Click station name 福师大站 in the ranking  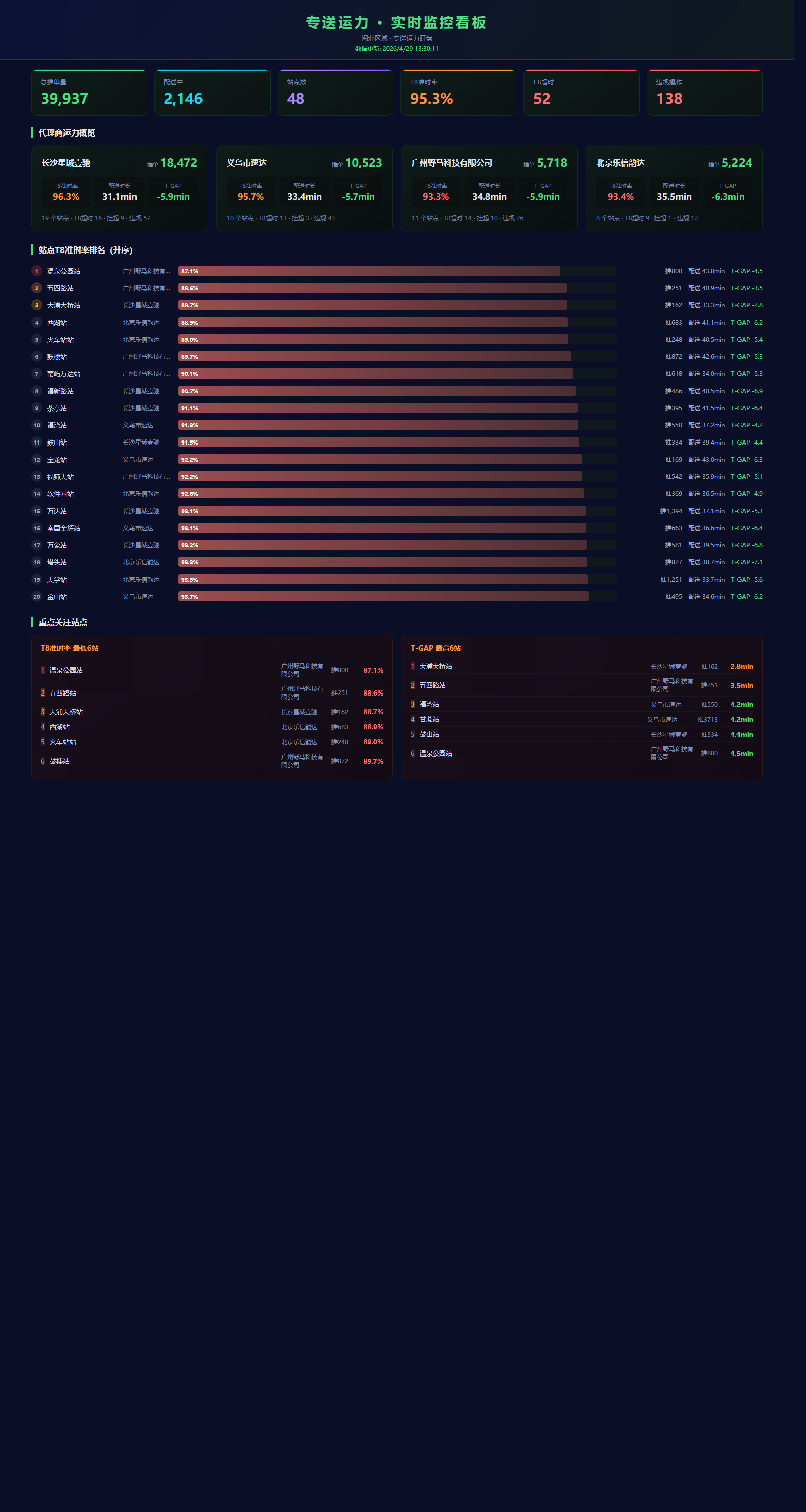(x=60, y=477)
